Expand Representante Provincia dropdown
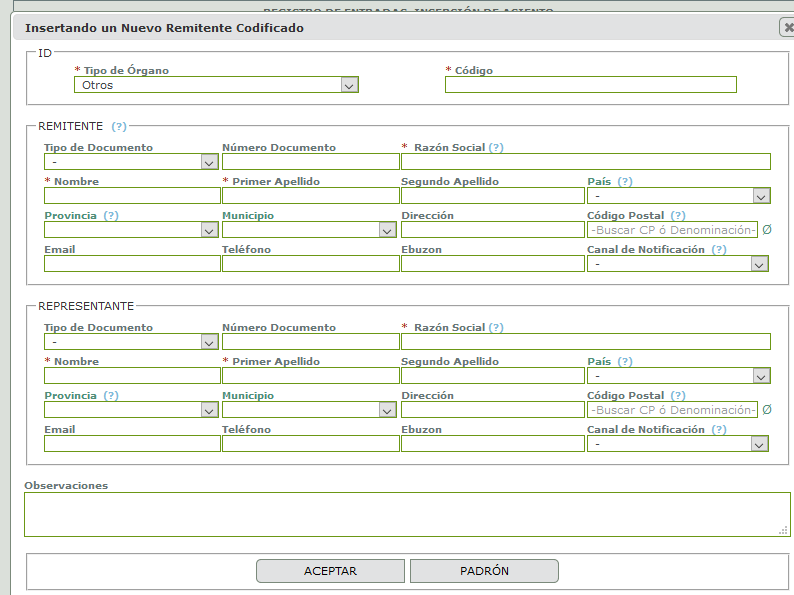 pos(131,410)
